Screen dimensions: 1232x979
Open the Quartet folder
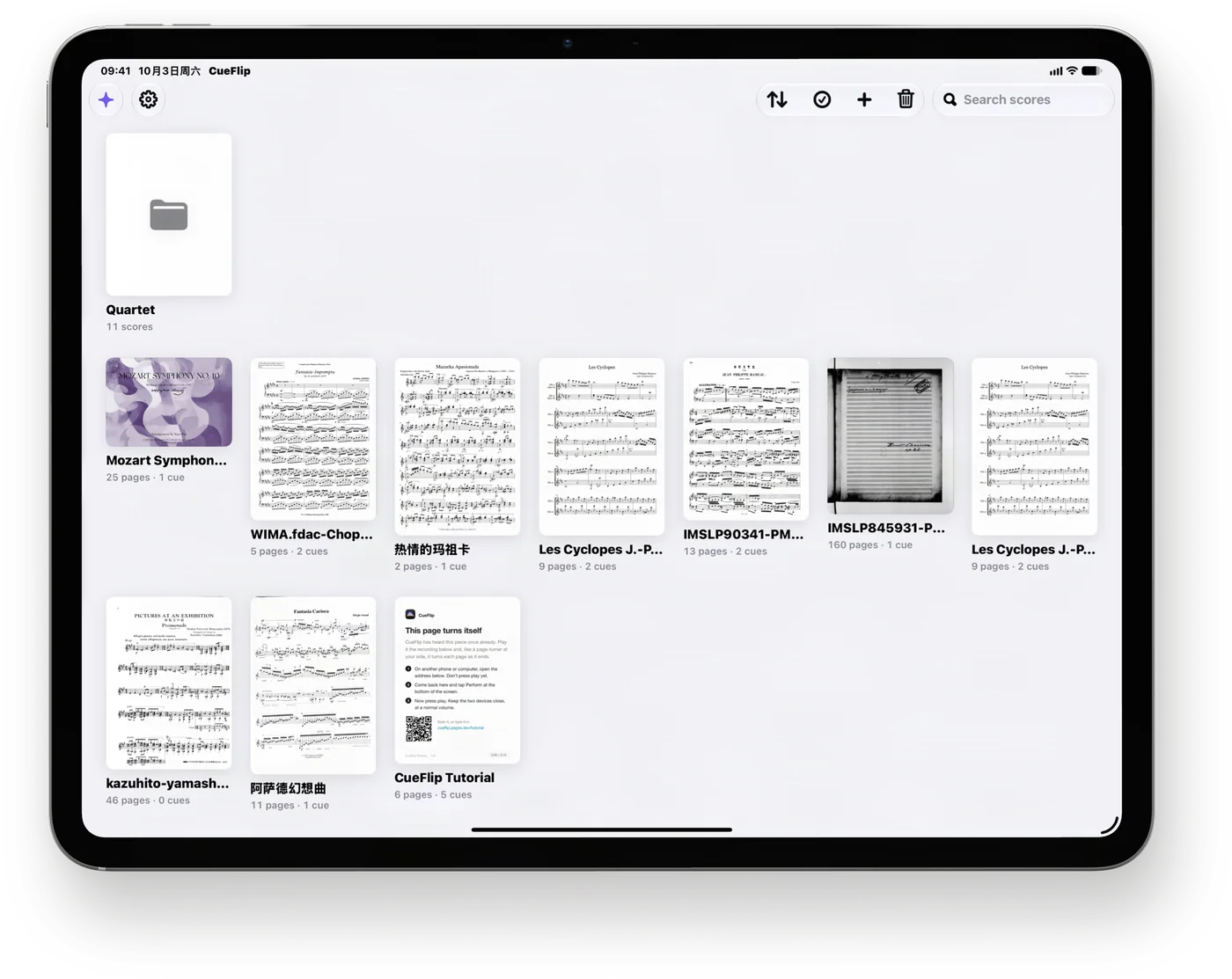(169, 215)
